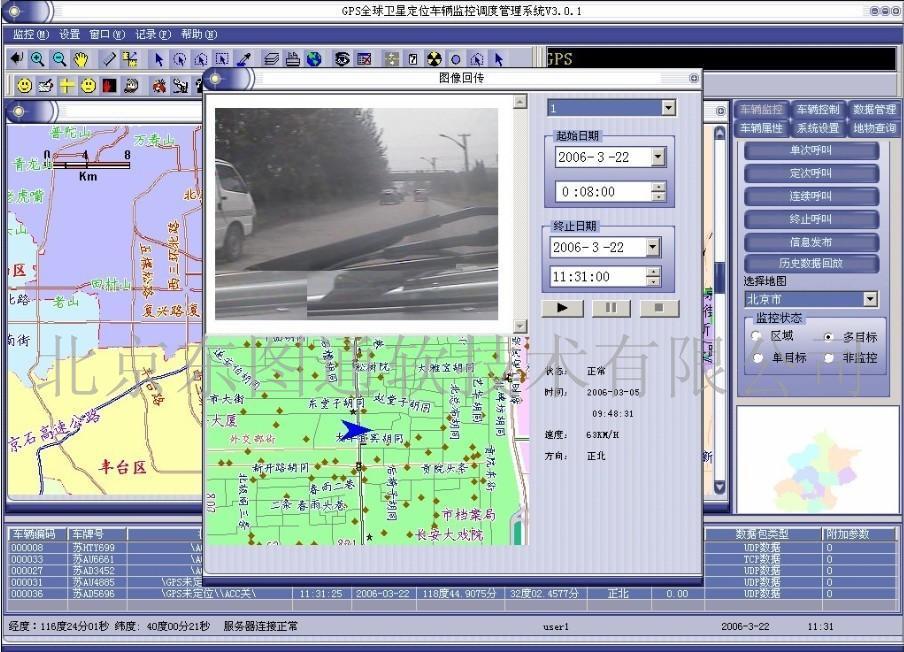Click the pause button in image playback
904x652 pixels.
pyautogui.click(x=611, y=308)
